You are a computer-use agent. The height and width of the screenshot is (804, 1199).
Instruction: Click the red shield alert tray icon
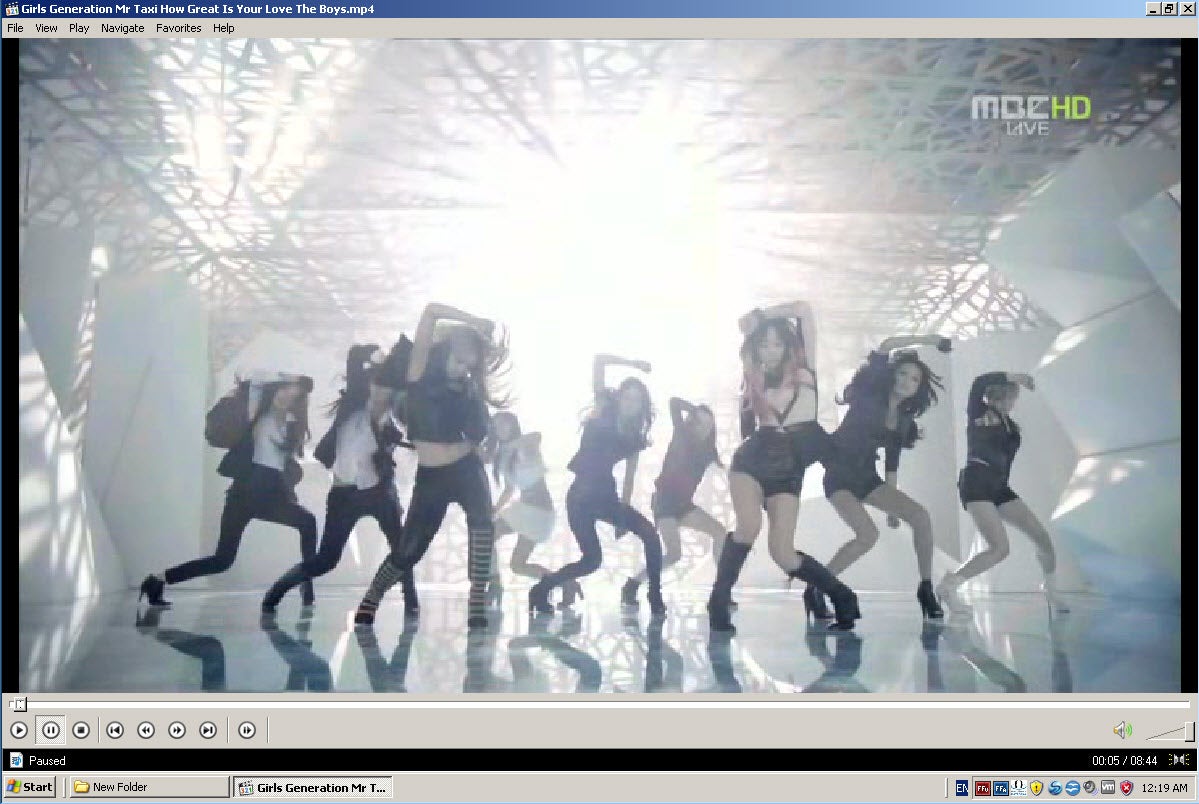pyautogui.click(x=1126, y=788)
